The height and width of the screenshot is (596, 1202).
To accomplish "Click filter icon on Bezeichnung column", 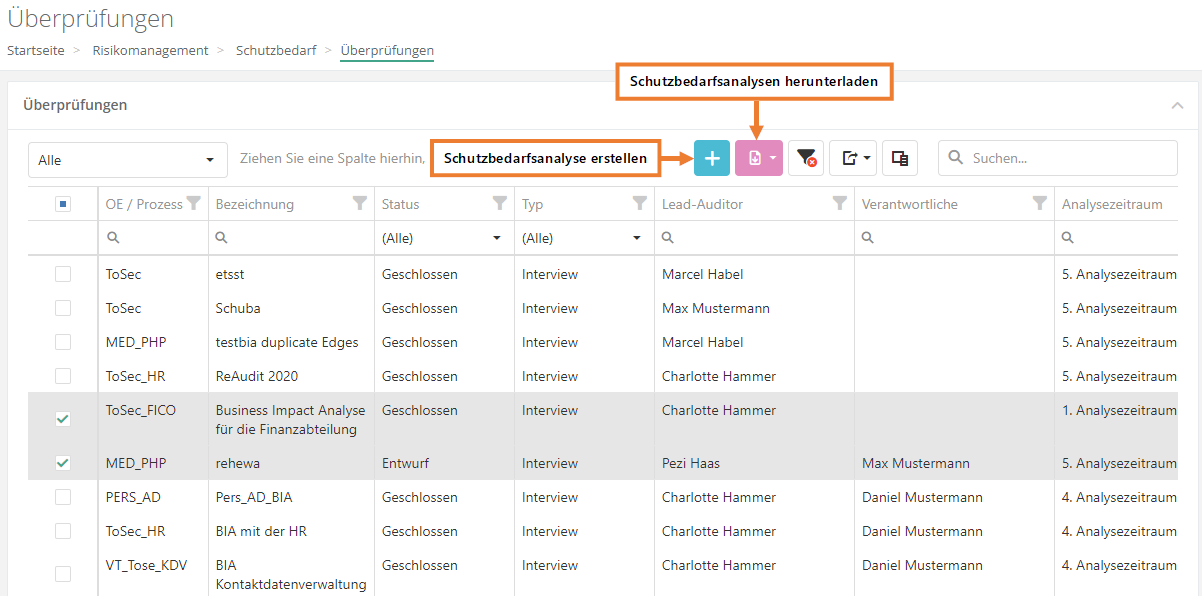I will click(x=360, y=204).
